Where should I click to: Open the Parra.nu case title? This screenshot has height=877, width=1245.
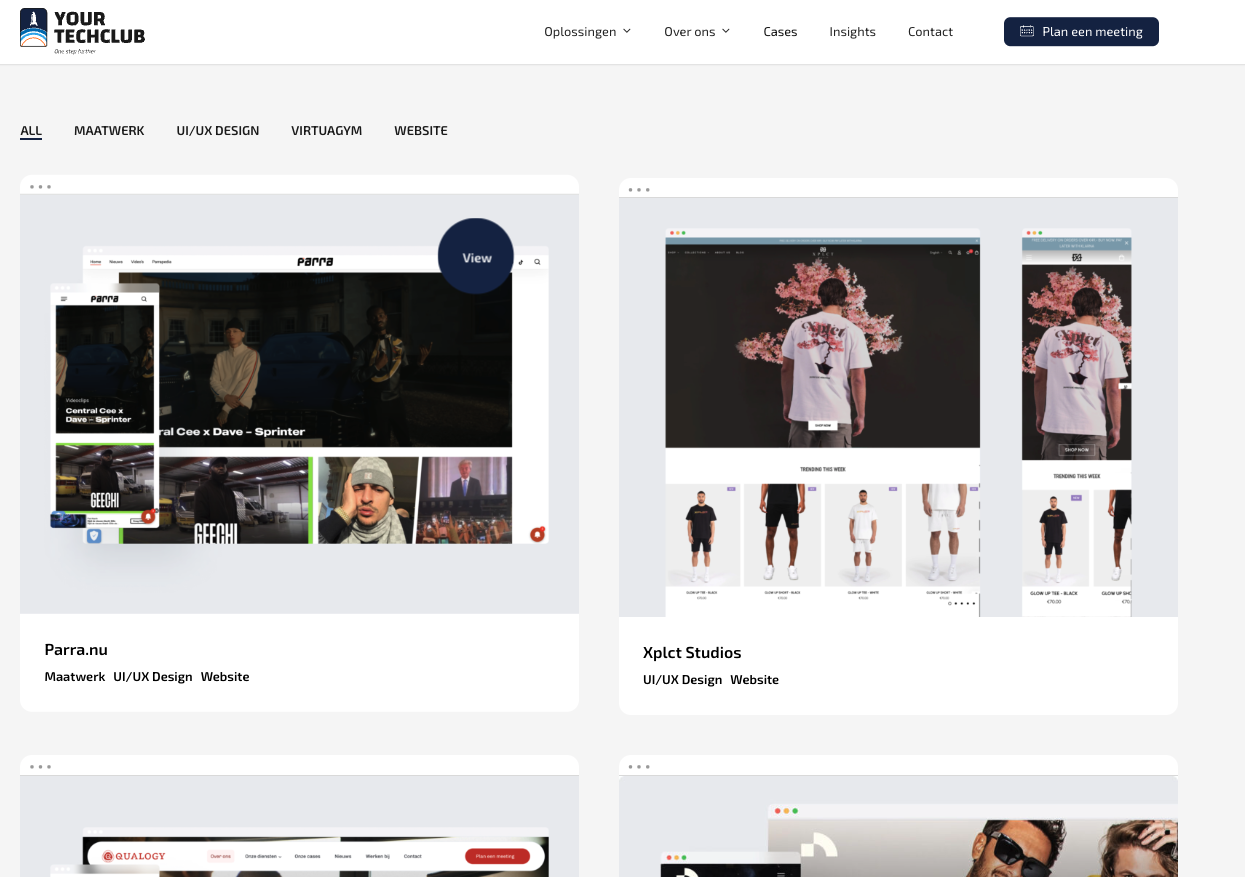click(76, 650)
